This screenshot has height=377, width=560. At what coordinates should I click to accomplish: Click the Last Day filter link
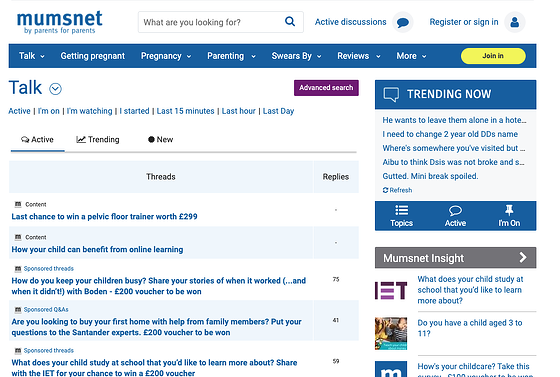pyautogui.click(x=279, y=111)
